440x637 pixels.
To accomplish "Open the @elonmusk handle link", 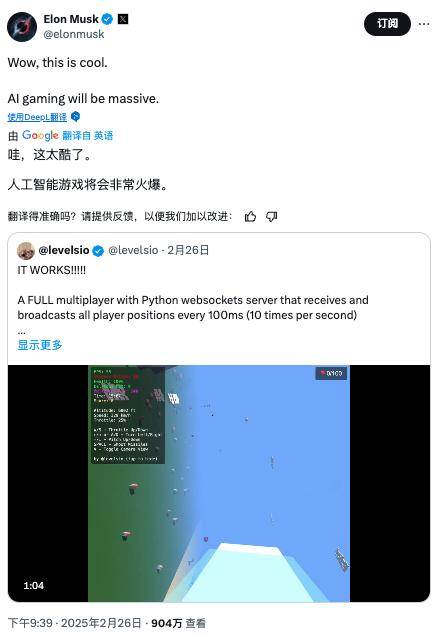I will point(74,35).
